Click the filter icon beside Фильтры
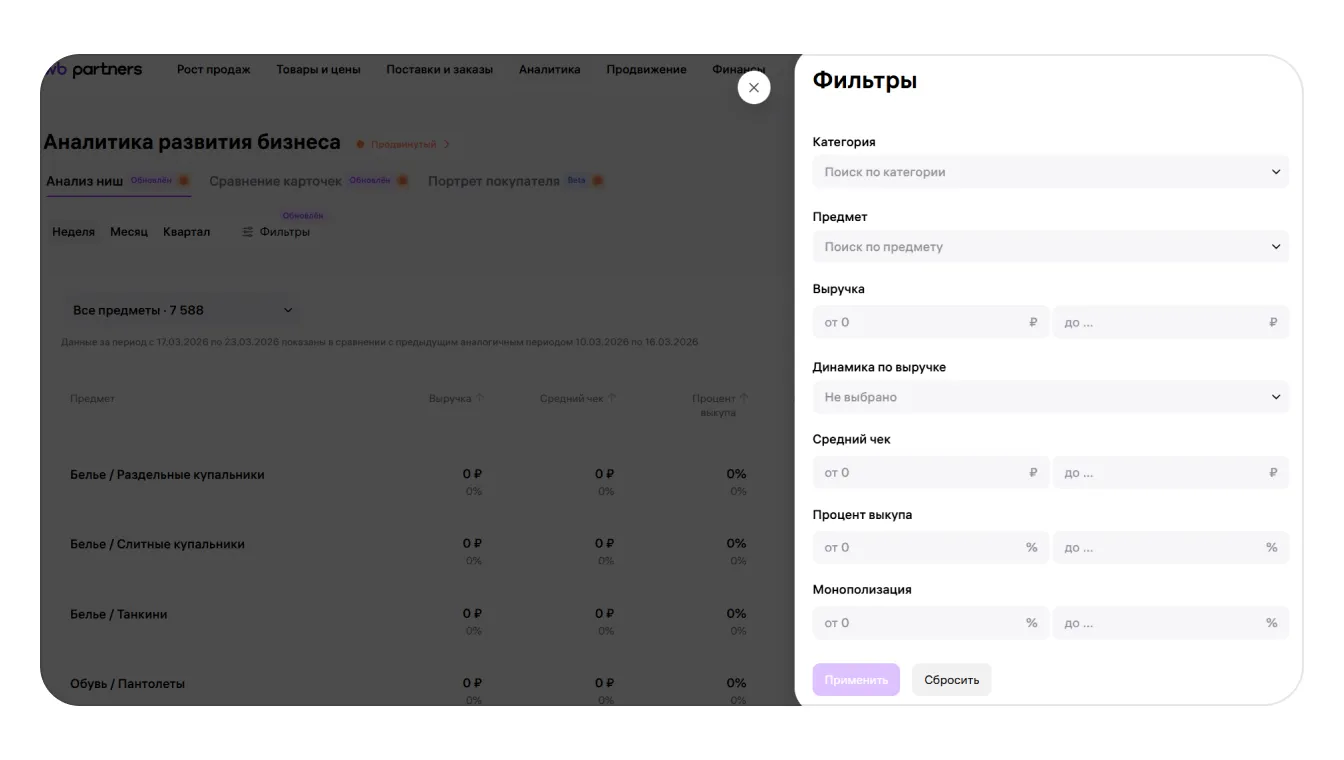Screen dimensions: 1344x760 click(x=247, y=232)
